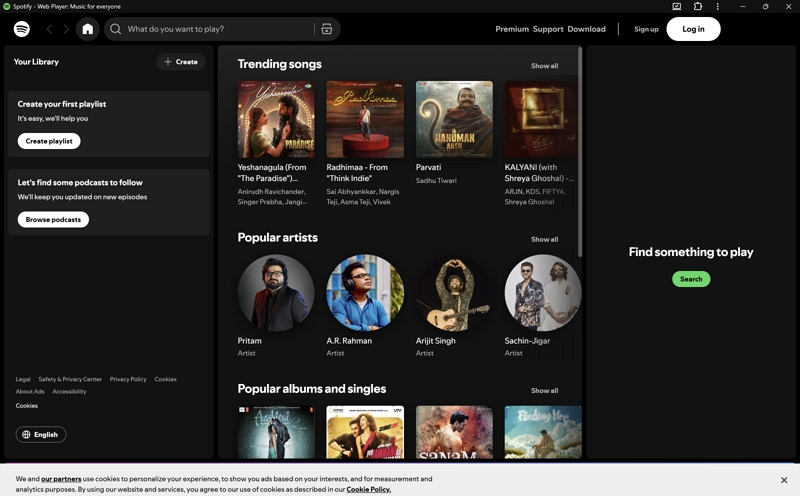
Task: Open the Arijit Singh artist thumbnail
Action: tap(454, 293)
